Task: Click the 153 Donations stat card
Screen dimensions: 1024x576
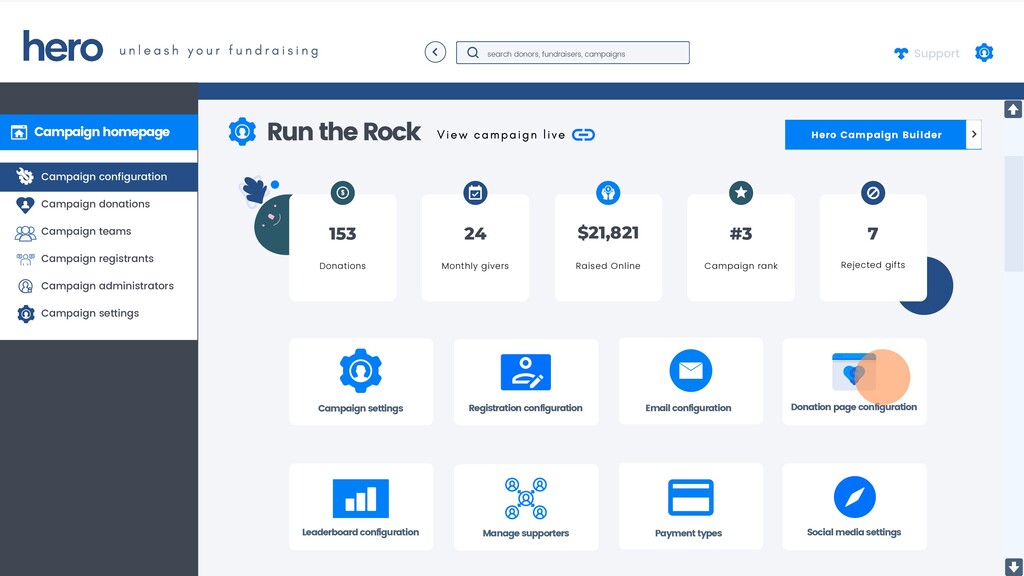Action: coord(343,248)
